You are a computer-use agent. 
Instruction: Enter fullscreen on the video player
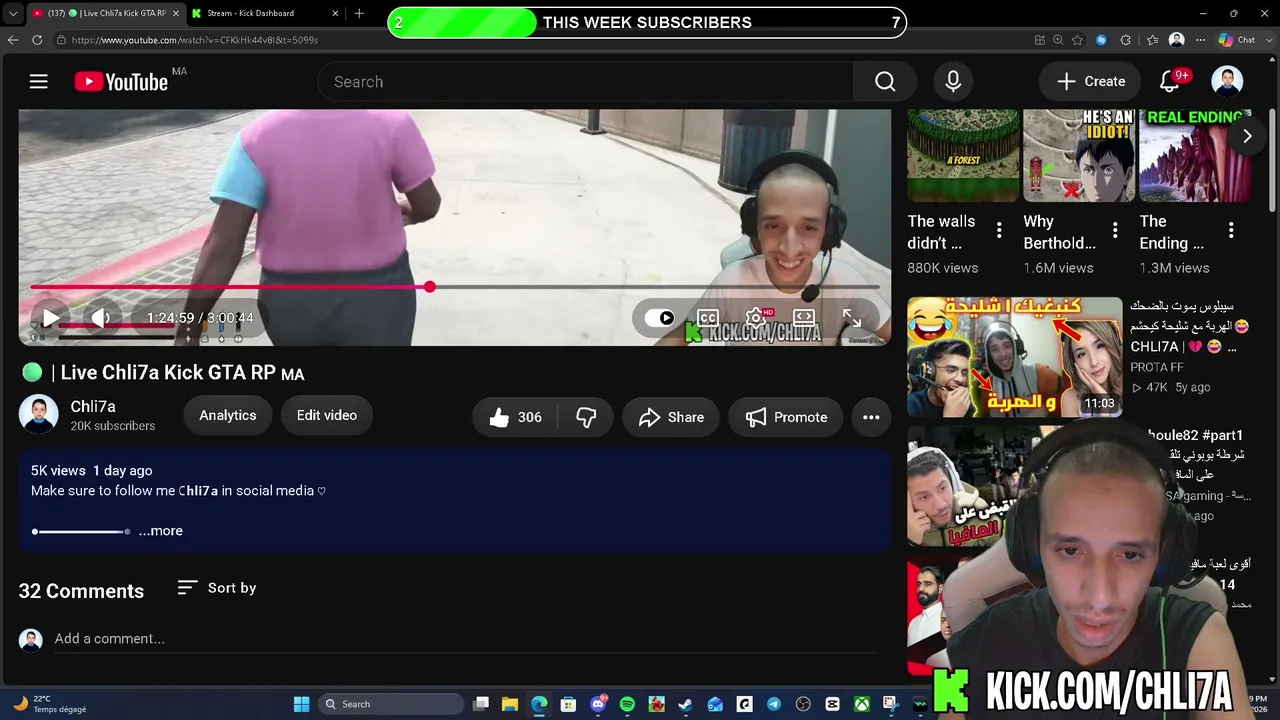tap(852, 318)
